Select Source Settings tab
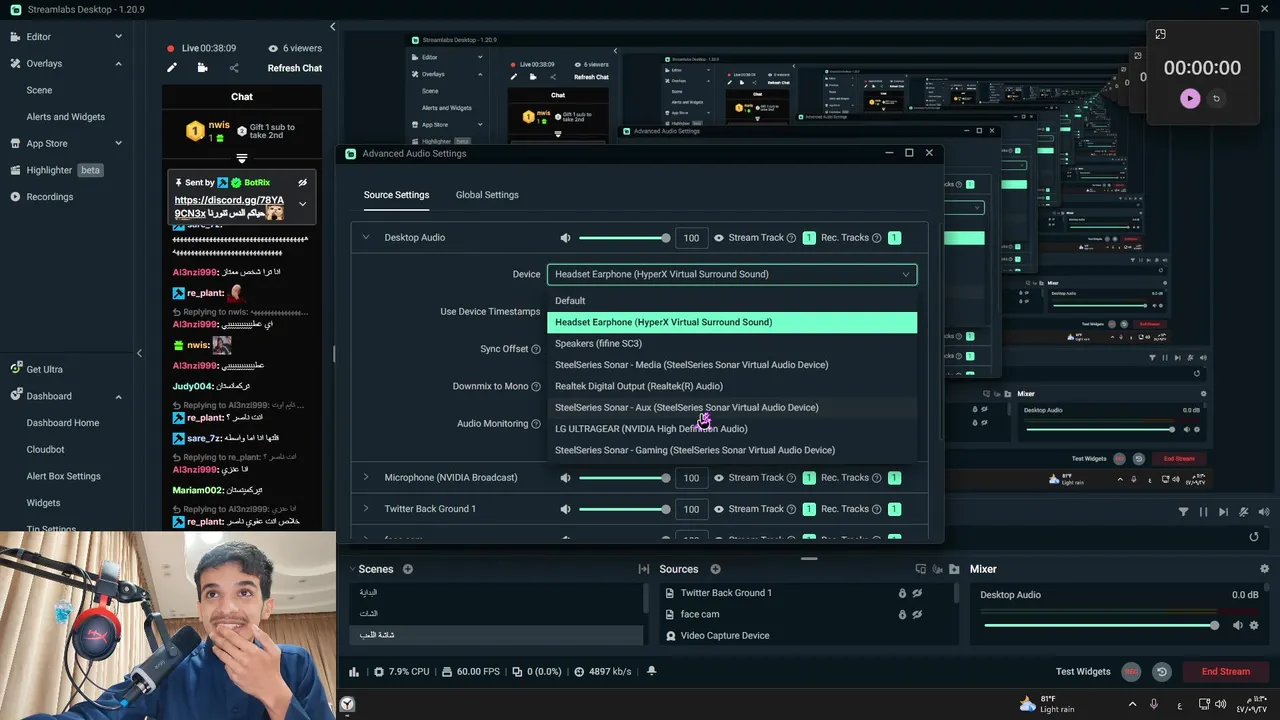 click(x=396, y=195)
